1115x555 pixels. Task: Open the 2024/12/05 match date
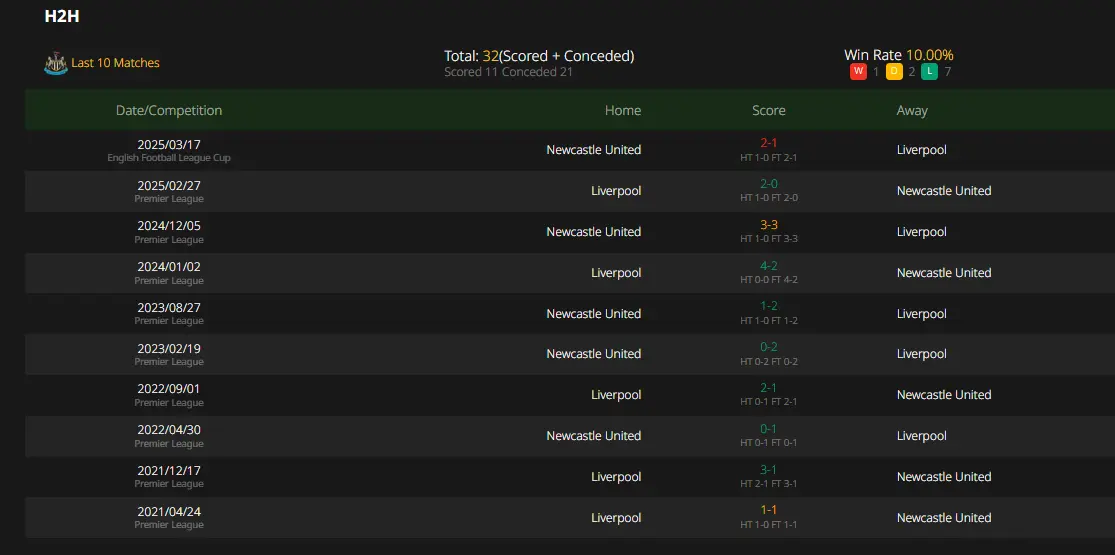(x=169, y=226)
